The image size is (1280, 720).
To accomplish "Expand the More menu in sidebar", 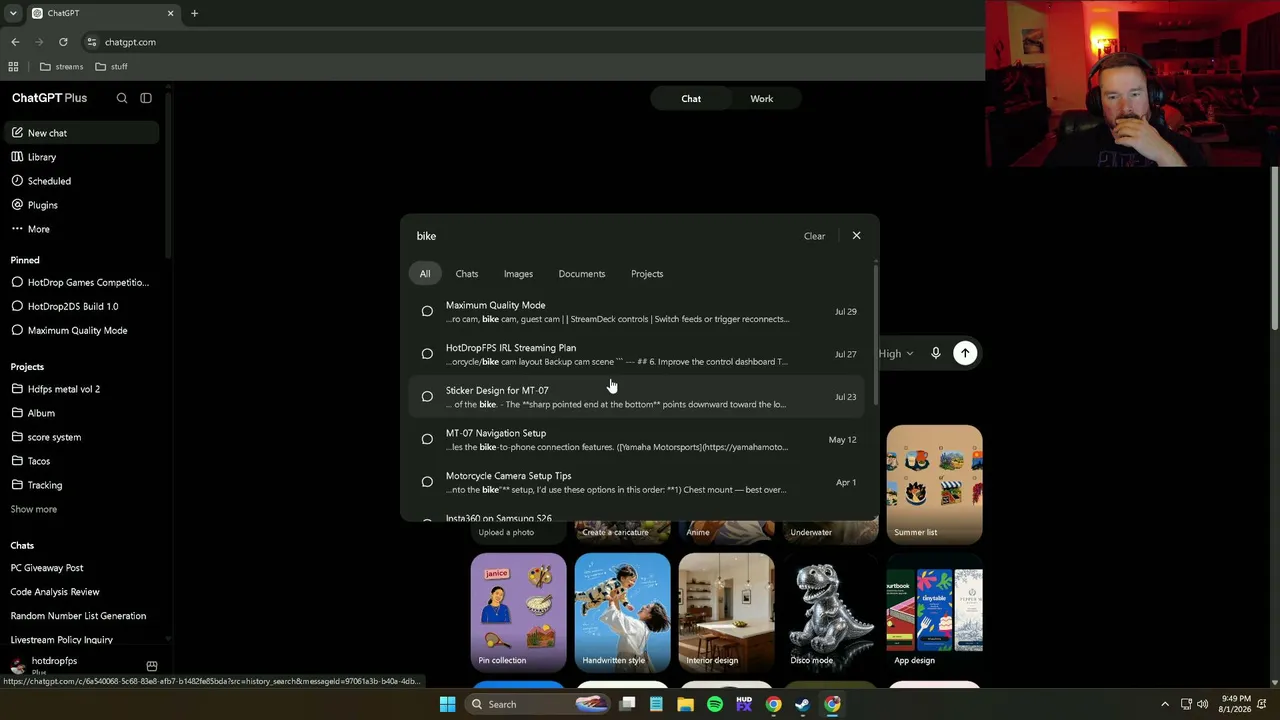I will coord(80,229).
